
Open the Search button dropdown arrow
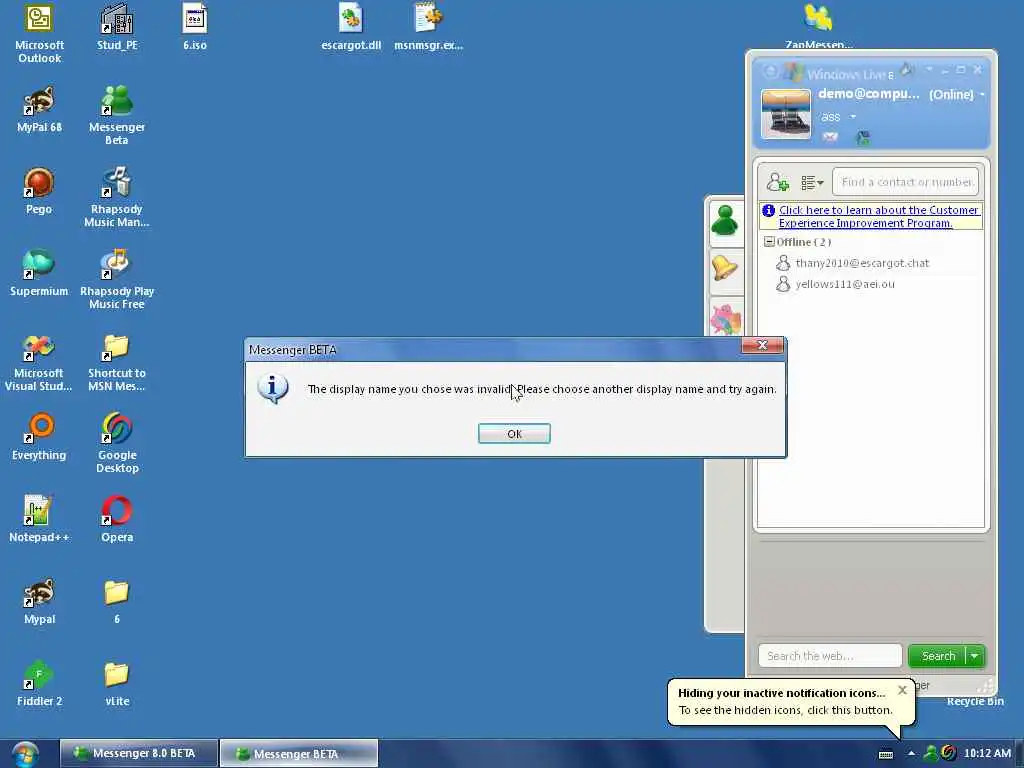tap(975, 656)
